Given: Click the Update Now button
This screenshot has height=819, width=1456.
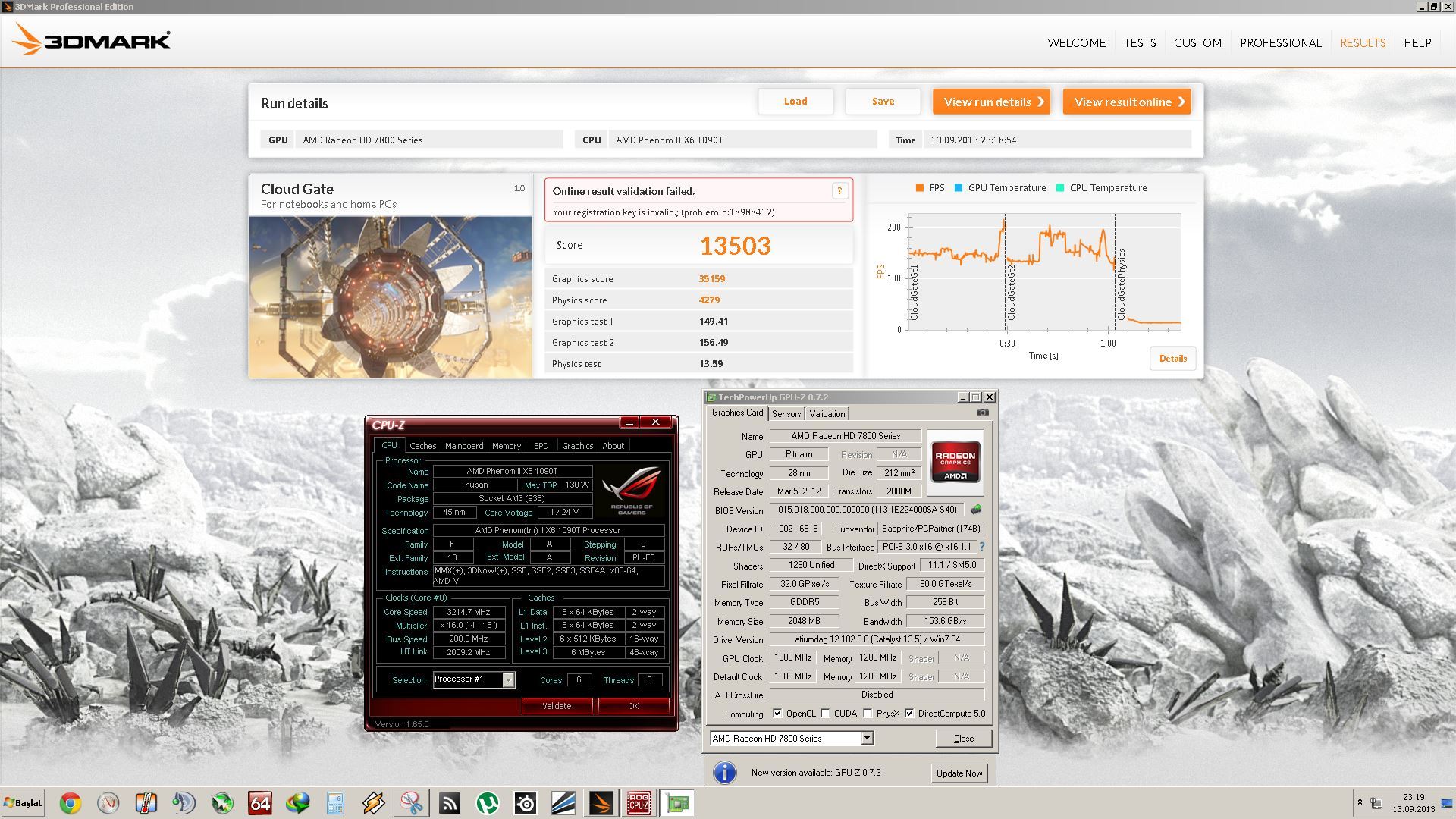Looking at the screenshot, I should click(x=959, y=773).
